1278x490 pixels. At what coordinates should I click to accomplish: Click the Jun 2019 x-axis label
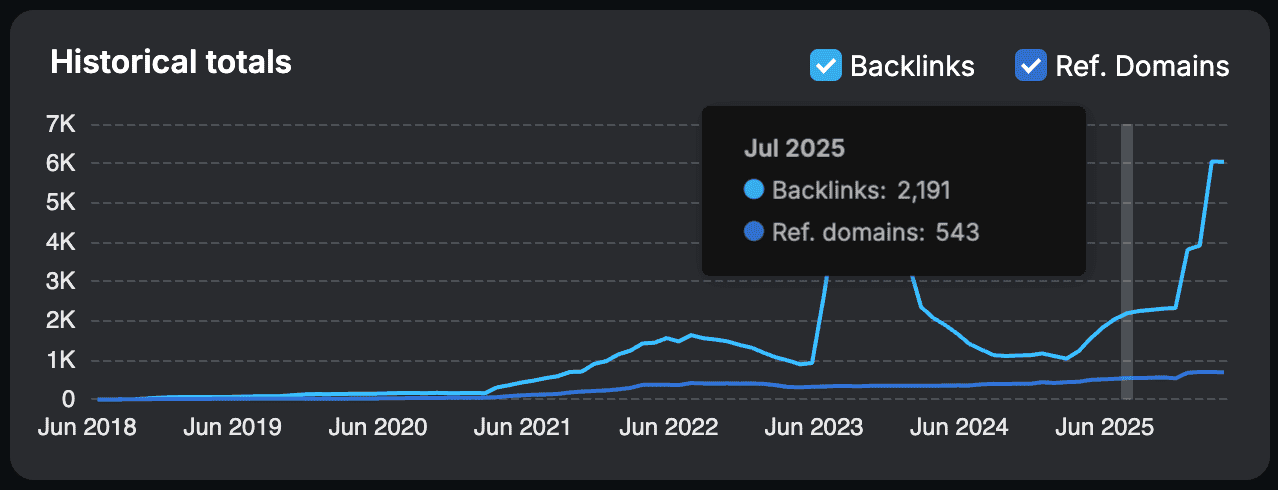[231, 427]
